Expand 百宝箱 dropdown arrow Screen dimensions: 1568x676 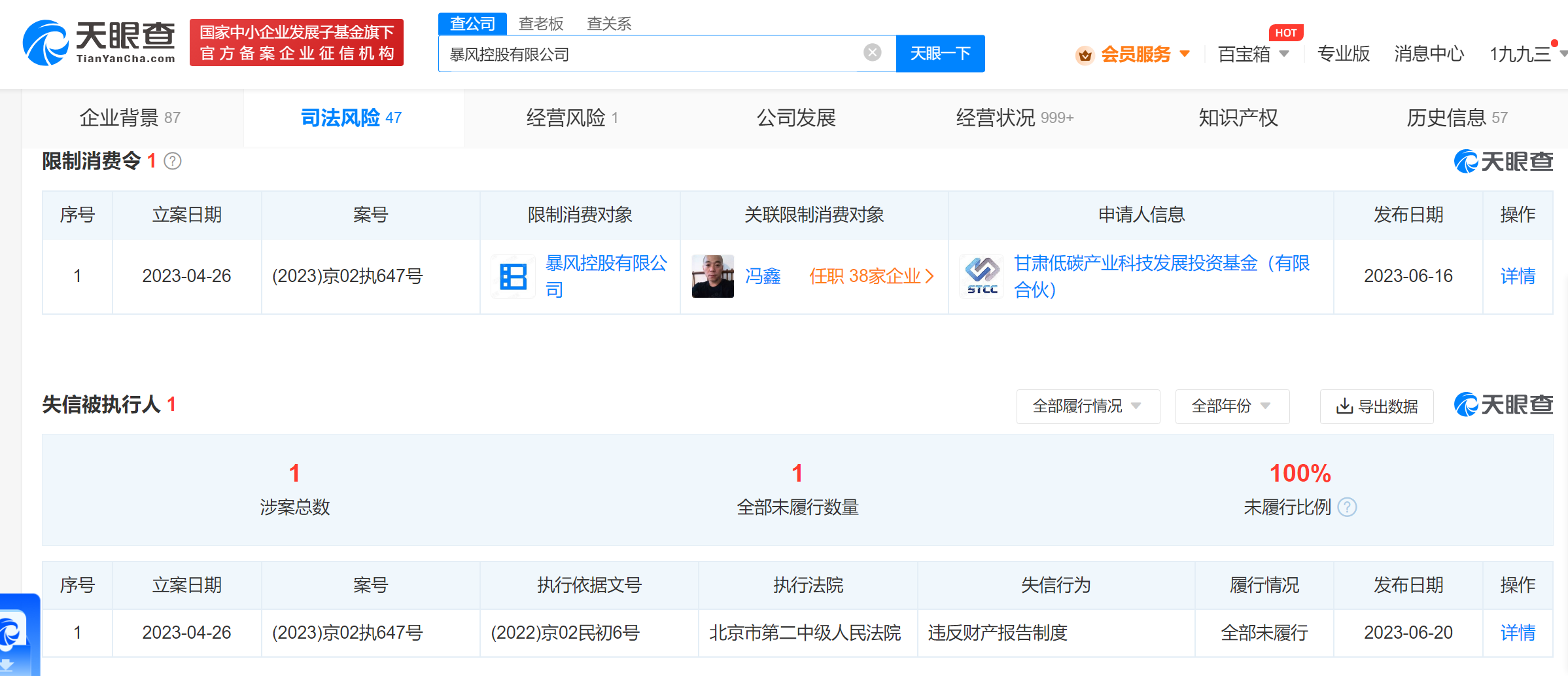(1284, 54)
